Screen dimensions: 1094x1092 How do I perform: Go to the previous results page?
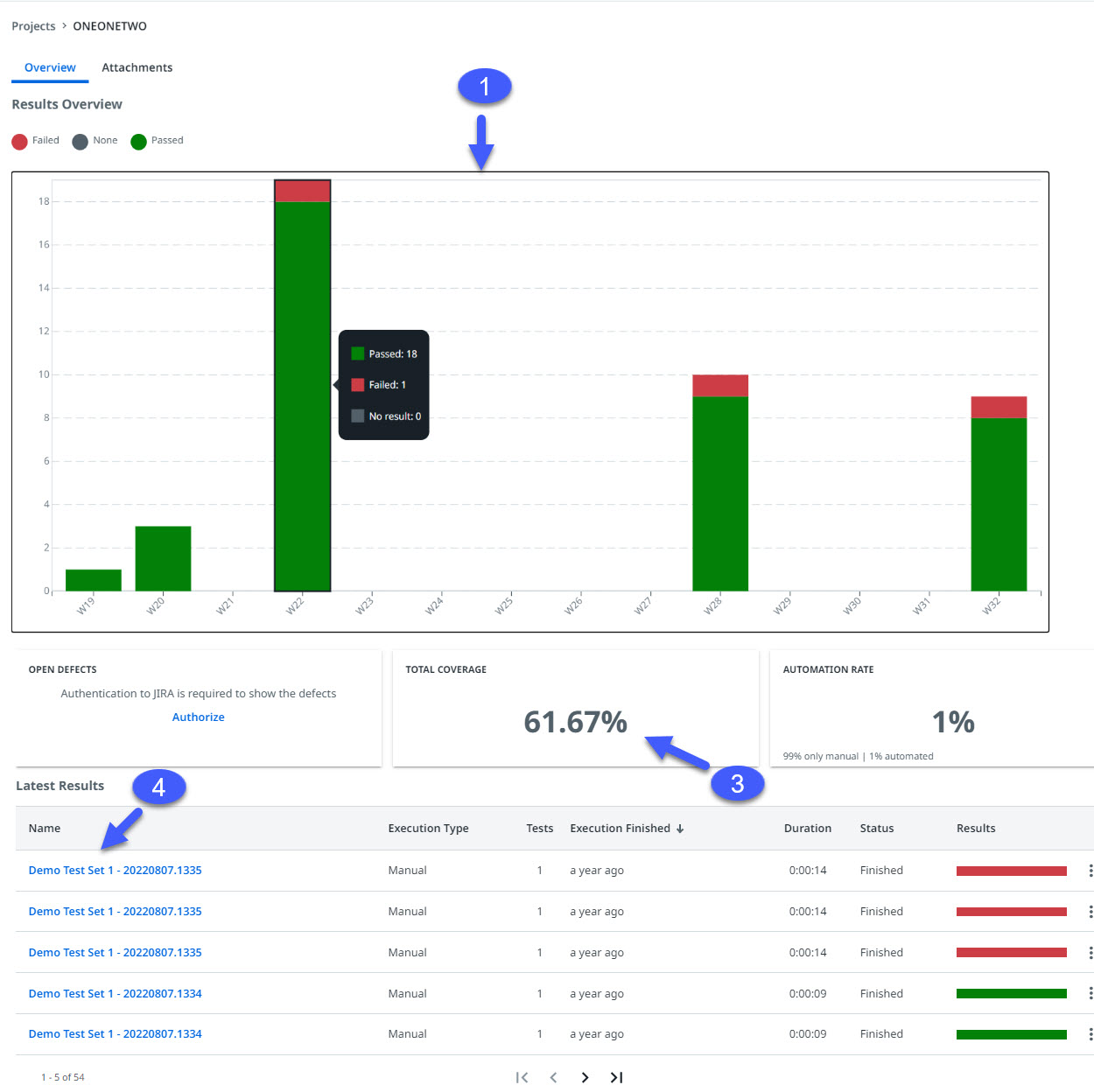[553, 1077]
